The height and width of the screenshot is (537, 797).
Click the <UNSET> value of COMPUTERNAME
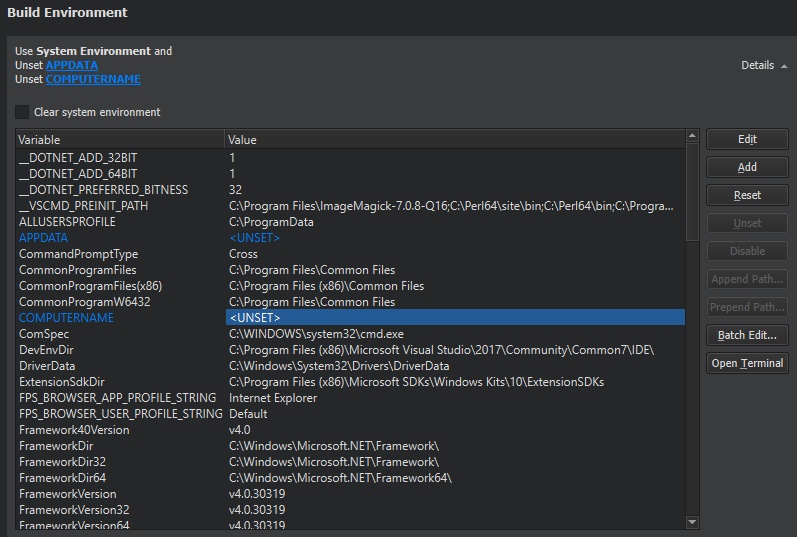click(255, 318)
